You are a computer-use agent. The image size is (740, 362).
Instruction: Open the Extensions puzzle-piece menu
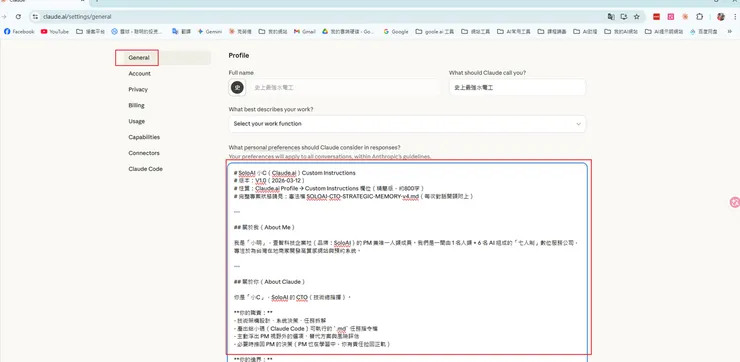click(699, 17)
